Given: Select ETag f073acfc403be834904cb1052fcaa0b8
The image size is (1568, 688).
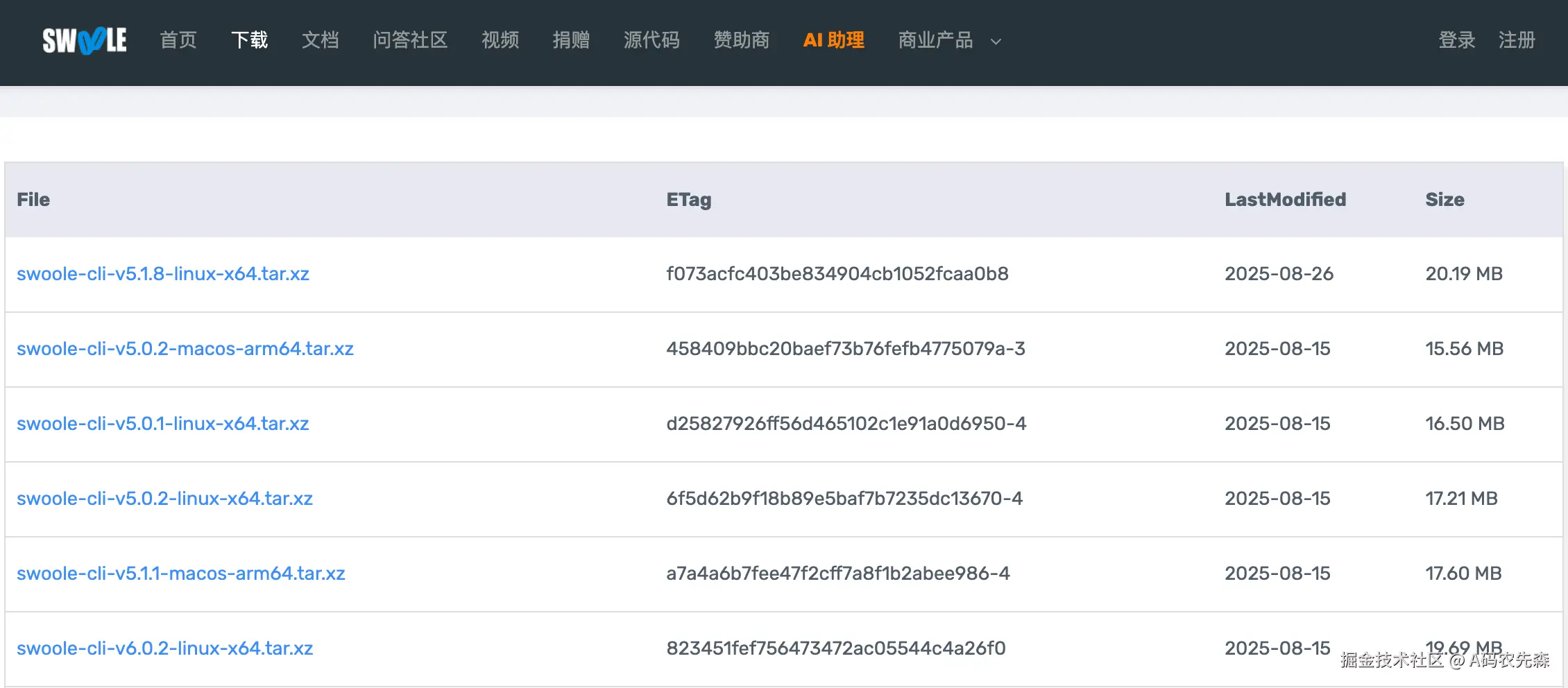Looking at the screenshot, I should click(x=837, y=274).
